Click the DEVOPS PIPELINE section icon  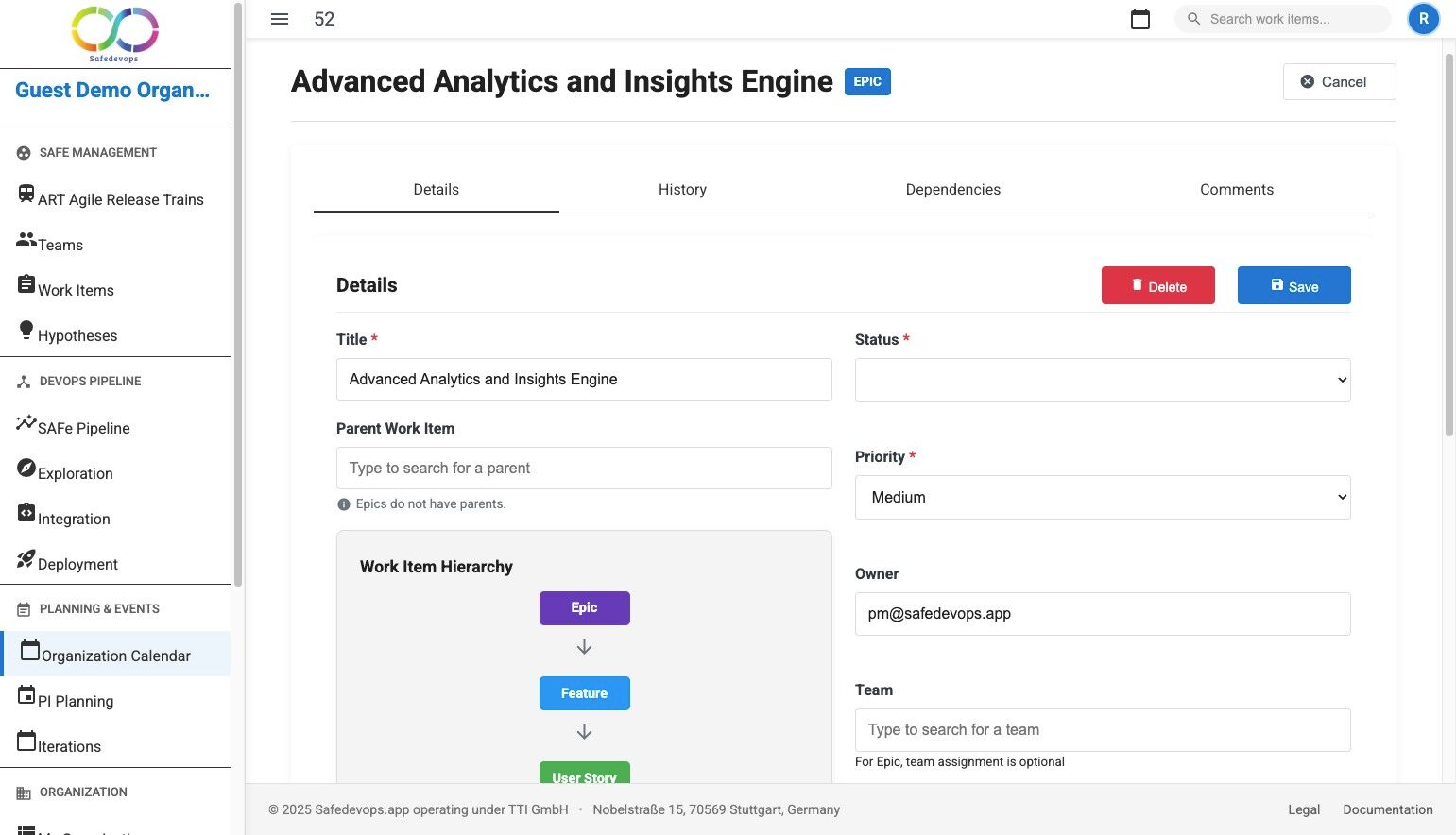click(24, 382)
